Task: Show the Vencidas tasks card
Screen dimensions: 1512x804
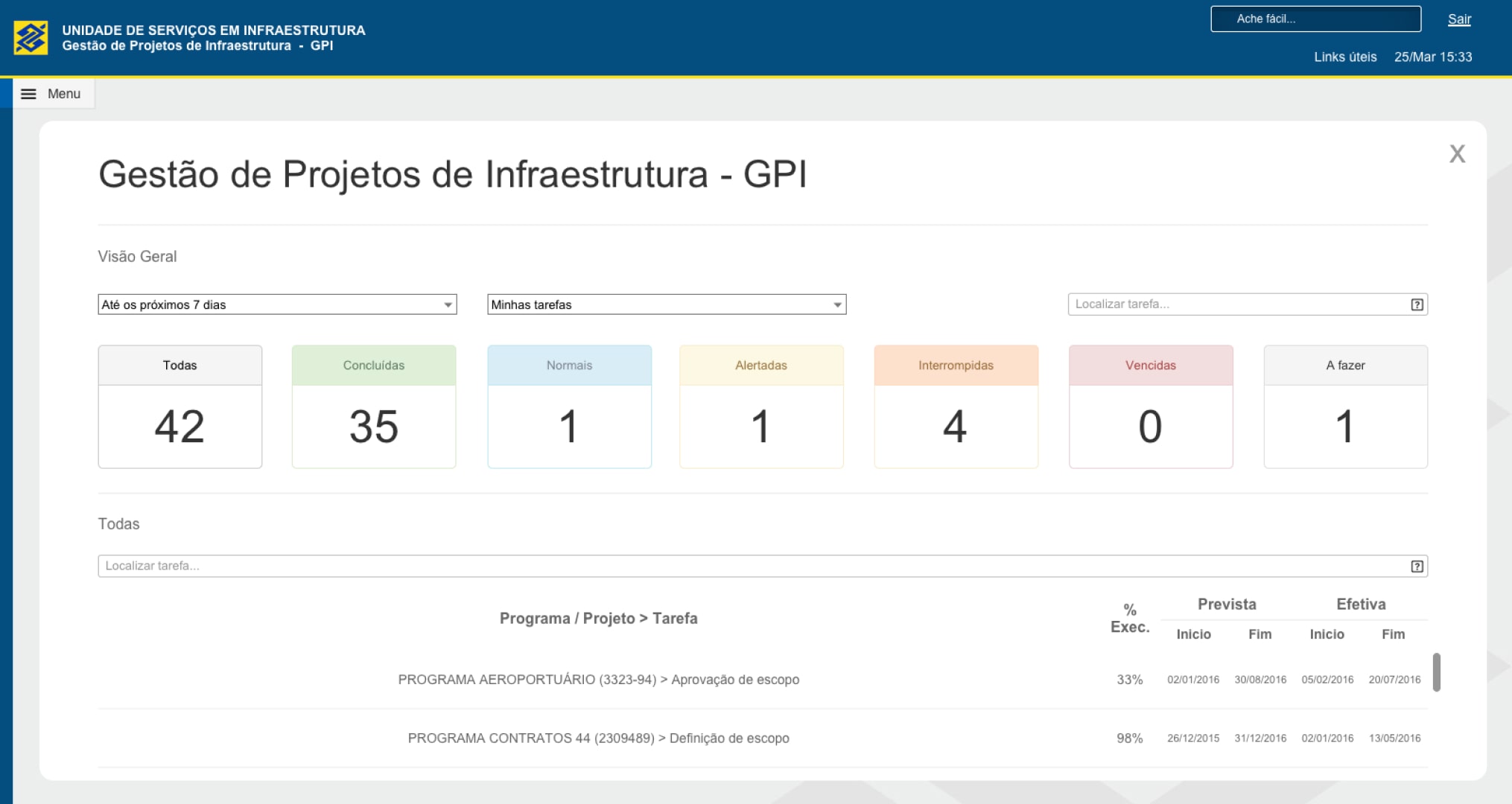Action: (x=1151, y=406)
